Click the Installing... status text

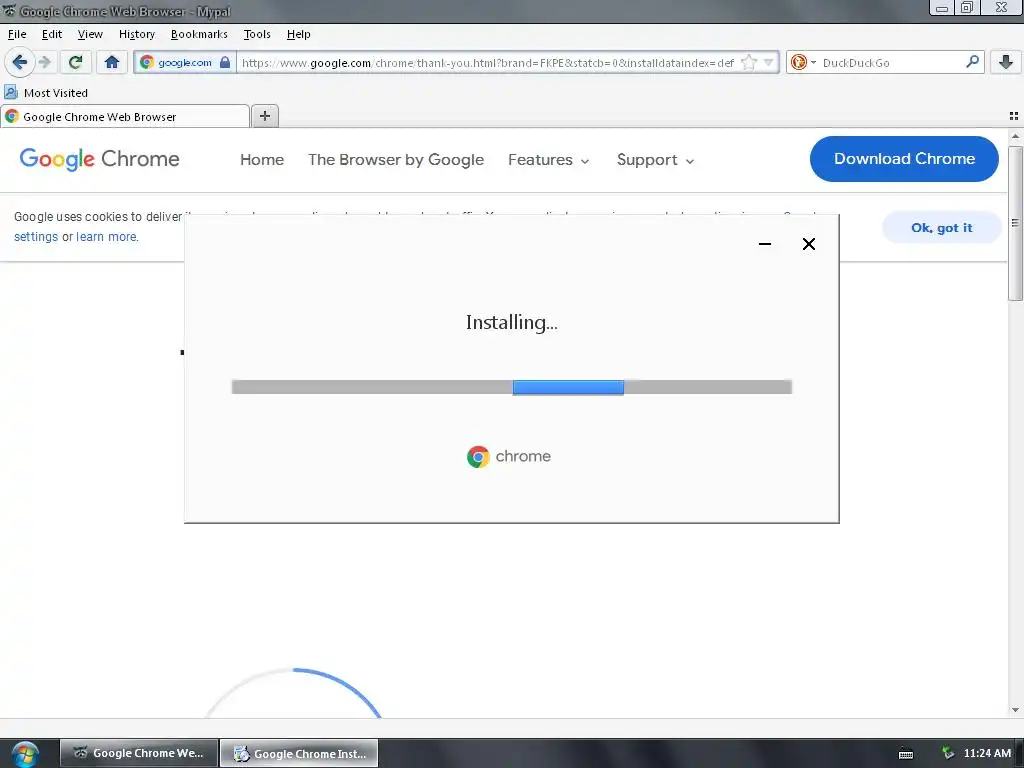511,323
